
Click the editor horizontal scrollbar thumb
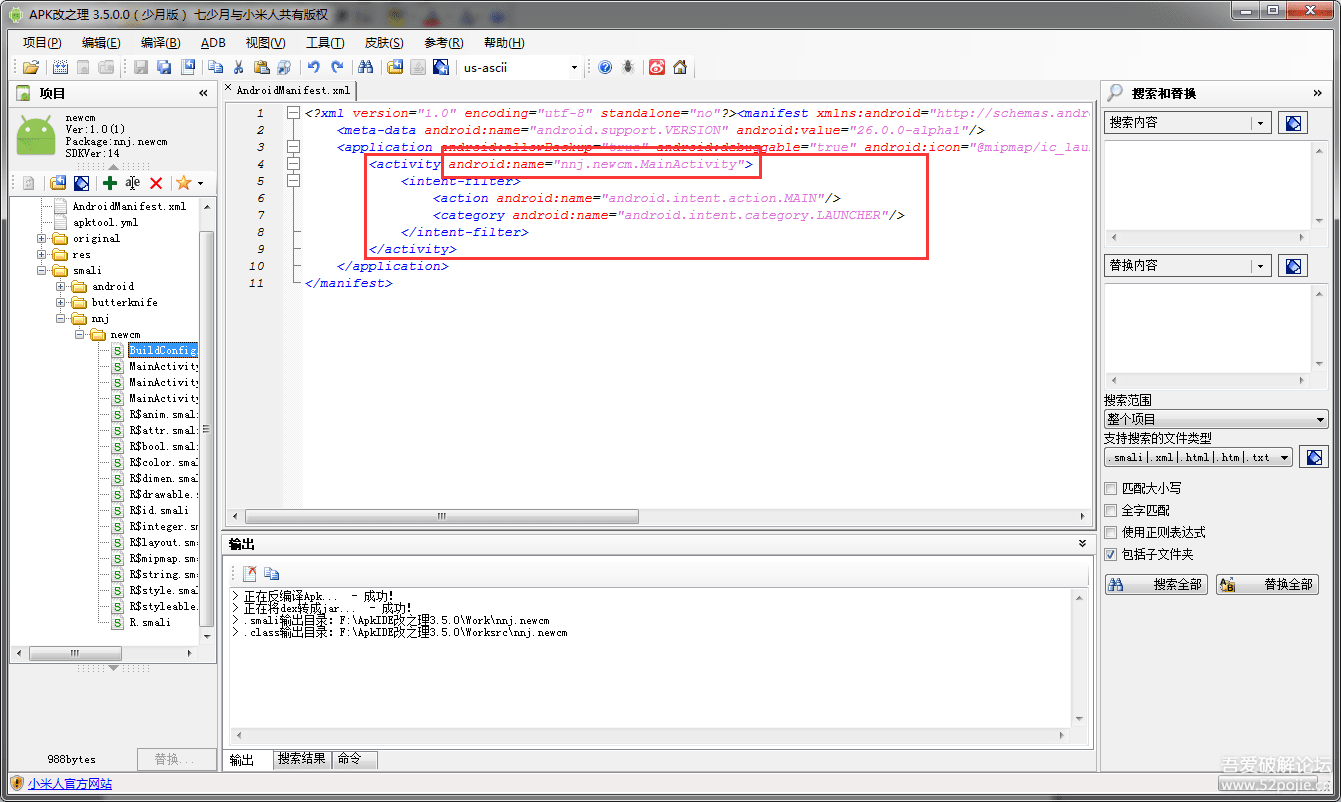(441, 517)
